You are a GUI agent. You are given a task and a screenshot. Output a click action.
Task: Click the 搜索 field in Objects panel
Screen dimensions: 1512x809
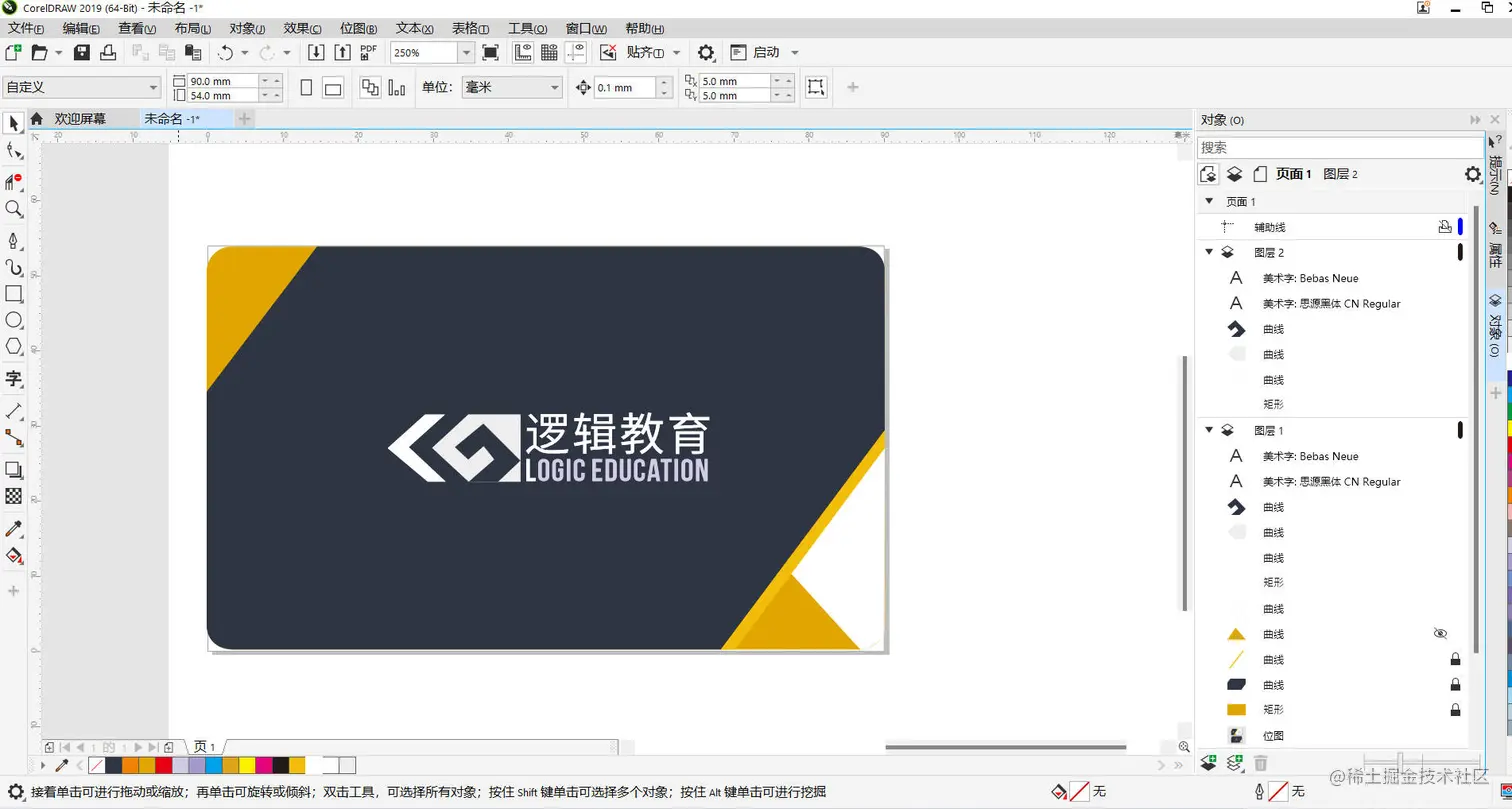[1340, 147]
